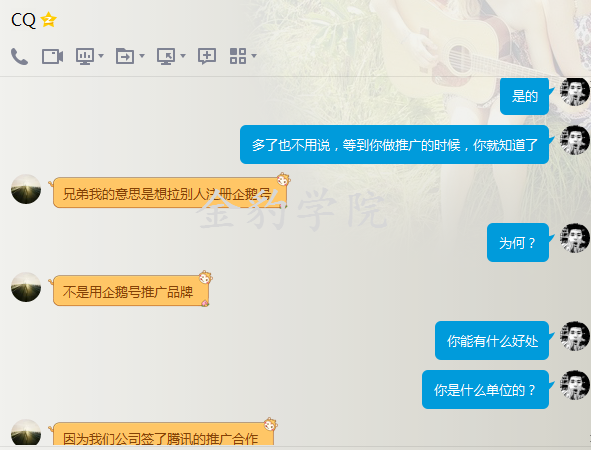
Task: Expand the remote desktop dropdown arrow
Action: (183, 56)
